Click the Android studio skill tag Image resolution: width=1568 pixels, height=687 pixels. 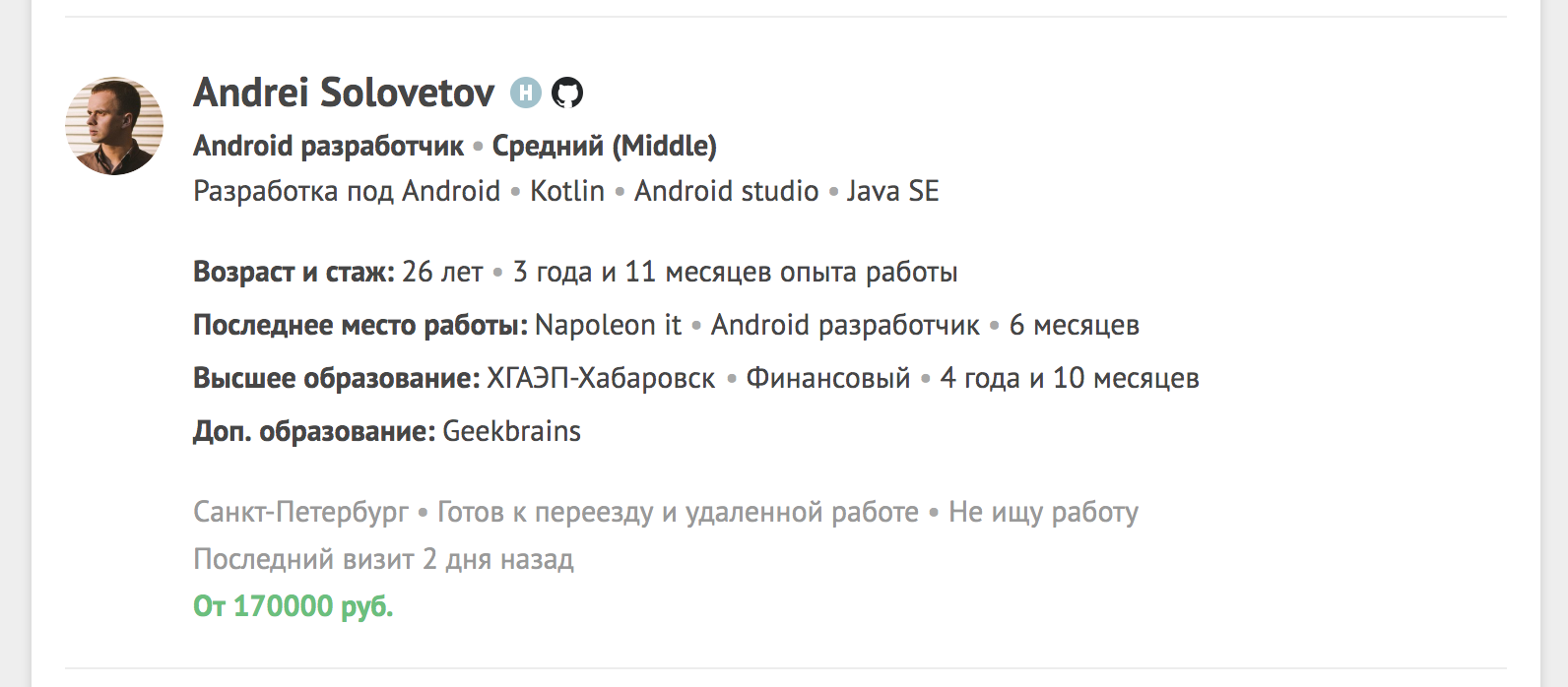point(726,191)
